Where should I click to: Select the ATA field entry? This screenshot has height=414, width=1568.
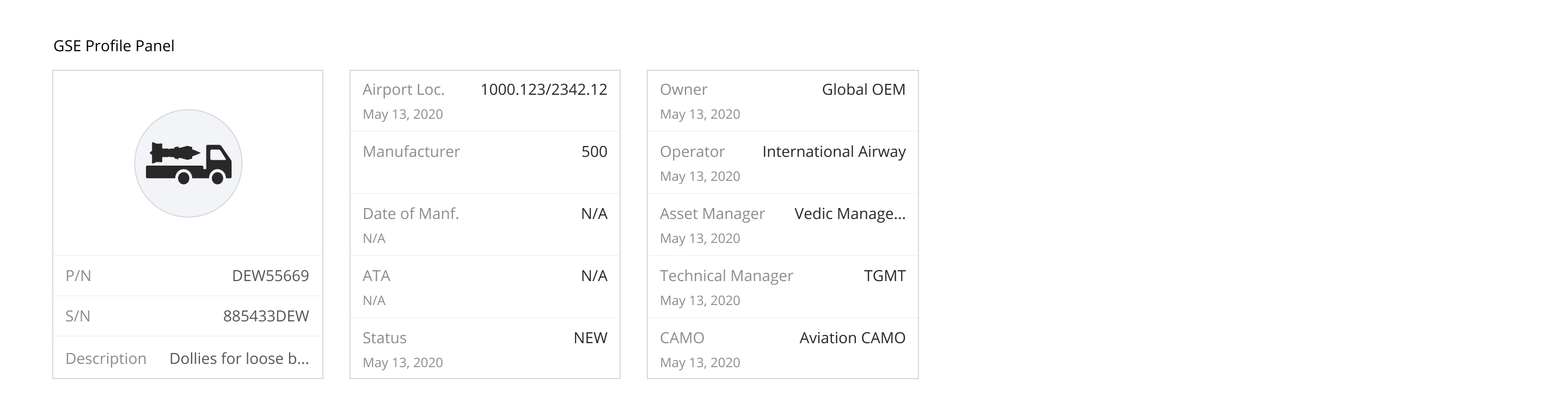tap(593, 276)
